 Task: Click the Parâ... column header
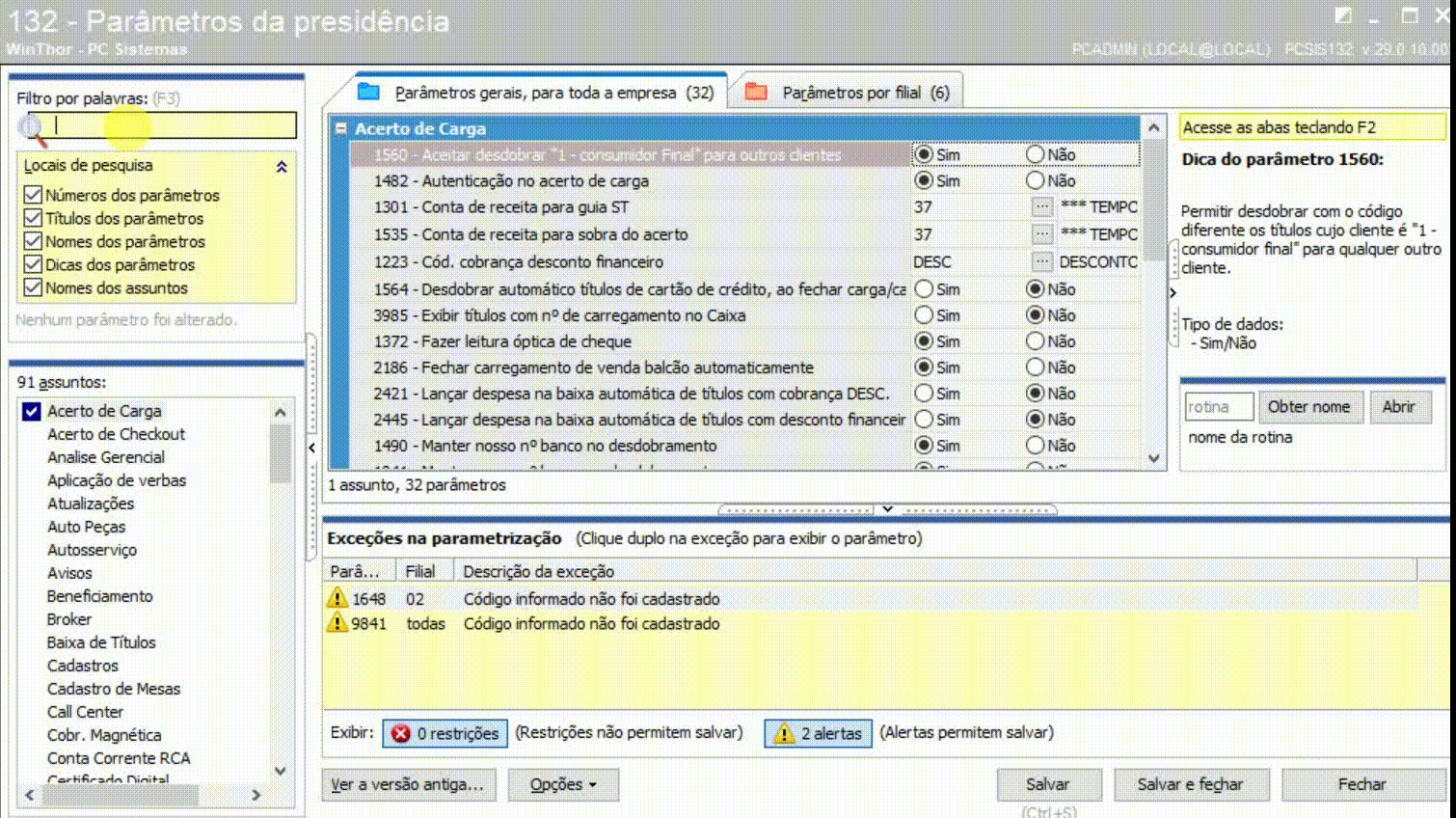359,571
